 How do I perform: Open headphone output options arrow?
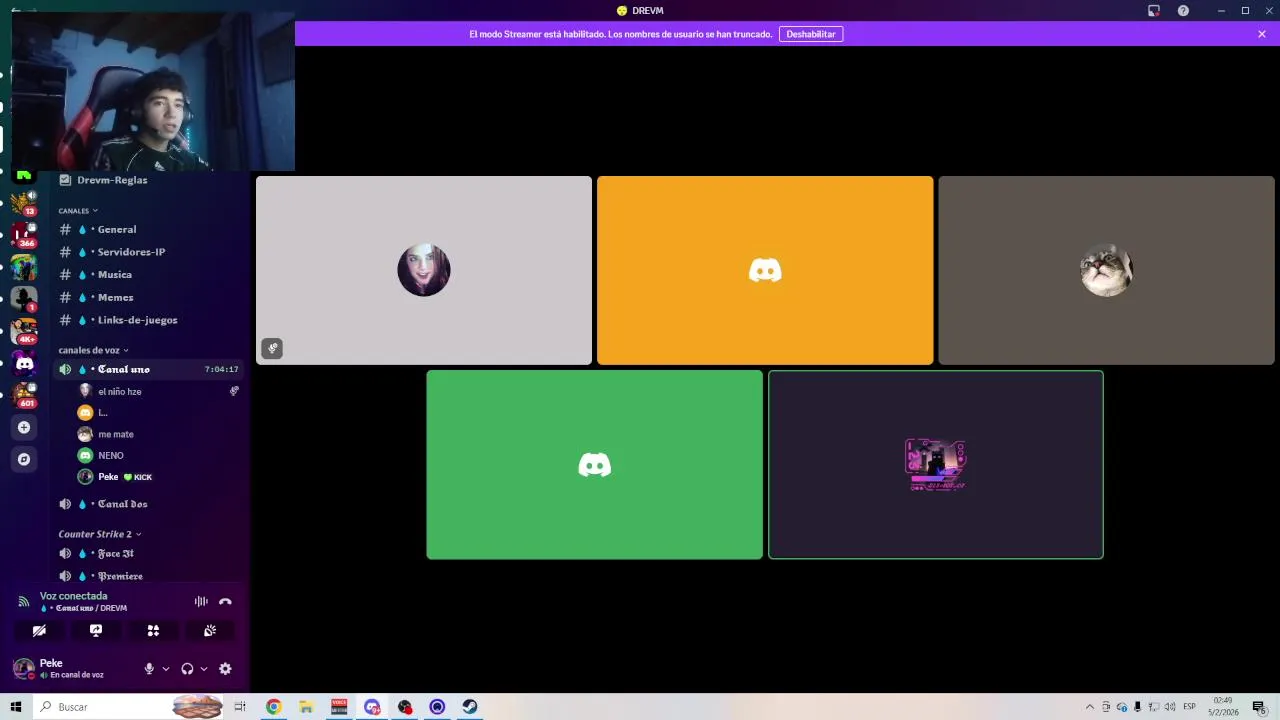(204, 669)
